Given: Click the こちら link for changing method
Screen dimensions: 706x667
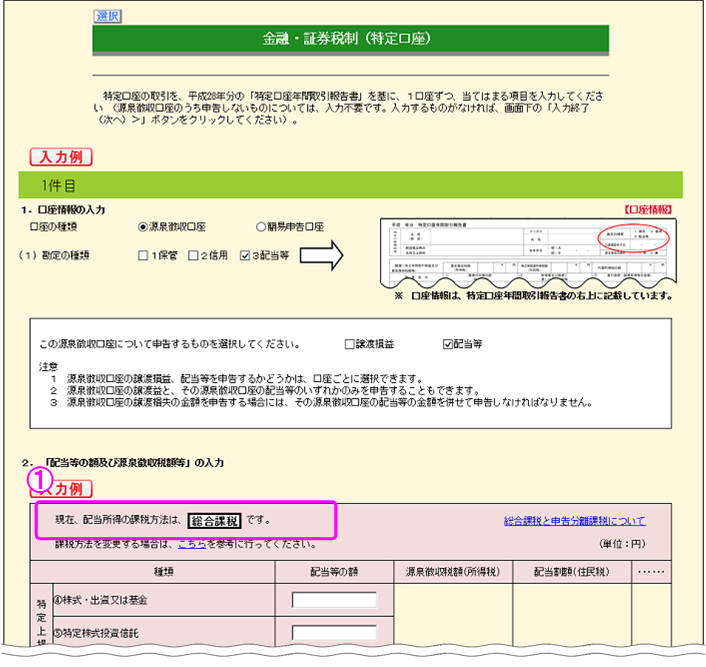Looking at the screenshot, I should (192, 544).
